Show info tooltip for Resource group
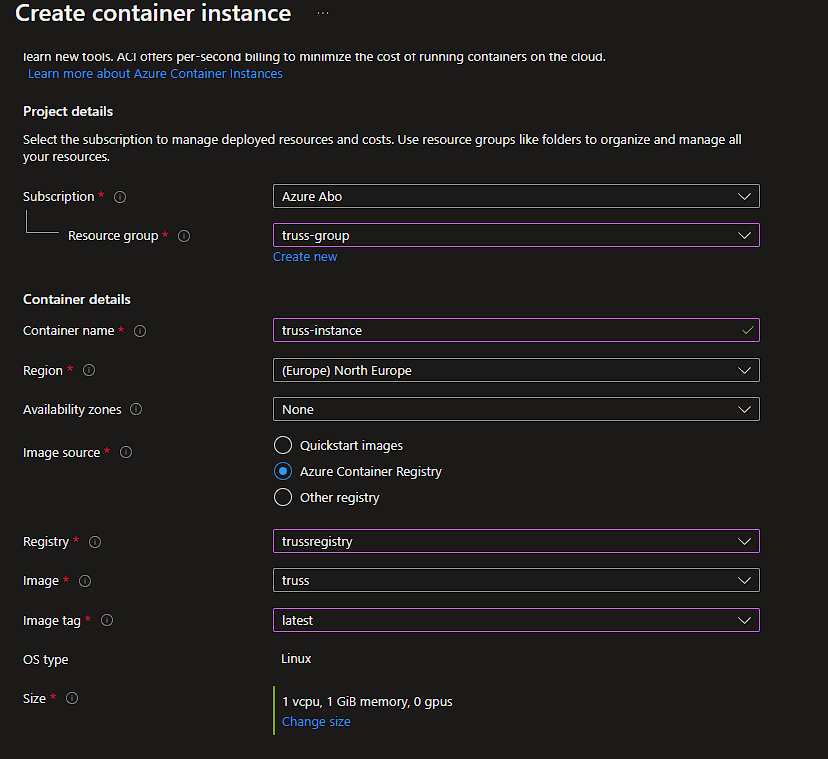This screenshot has width=828, height=759. pyautogui.click(x=184, y=236)
